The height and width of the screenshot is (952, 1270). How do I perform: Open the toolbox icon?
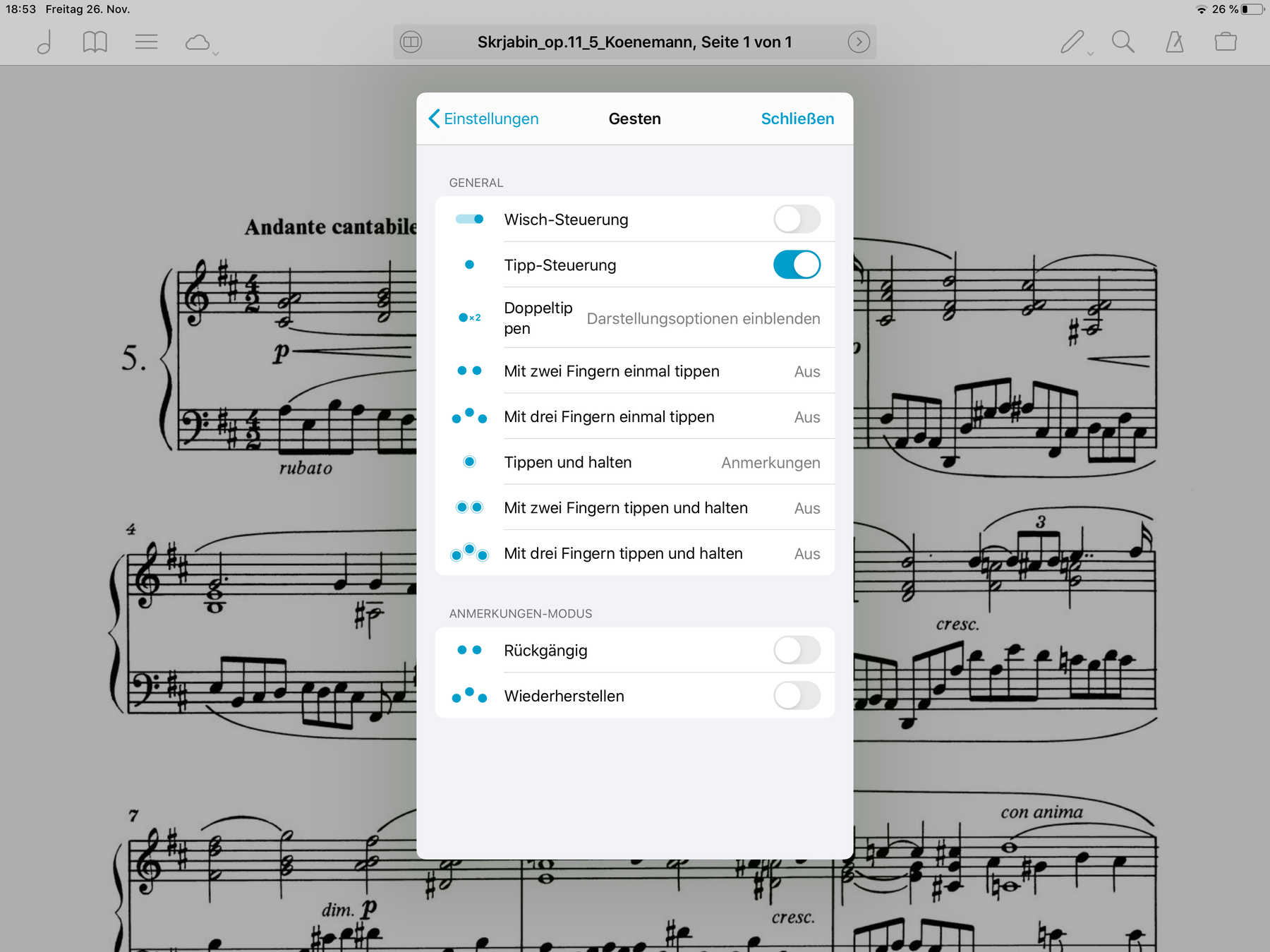tap(1226, 42)
